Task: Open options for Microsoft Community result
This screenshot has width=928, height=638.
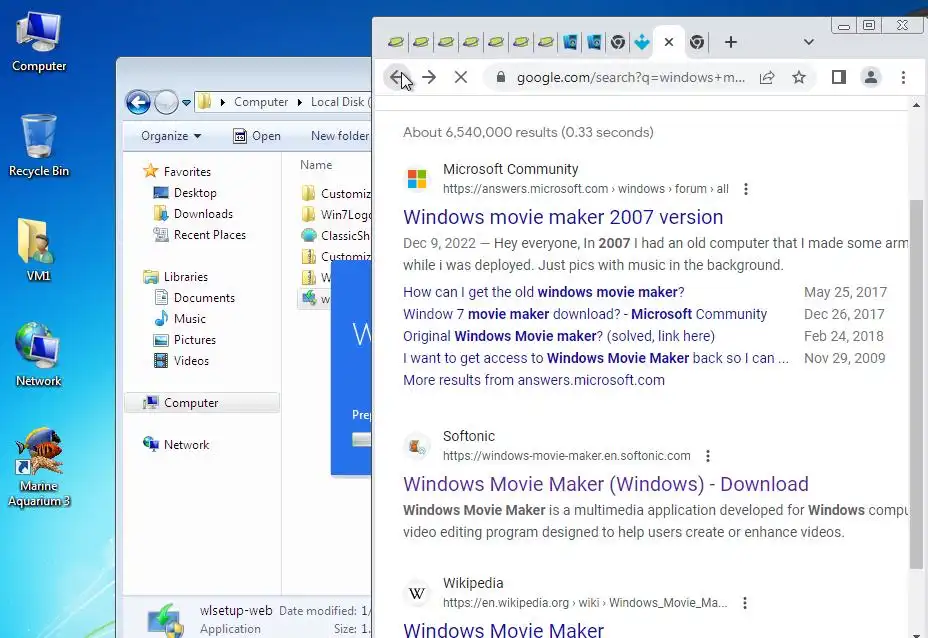Action: pyautogui.click(x=746, y=189)
